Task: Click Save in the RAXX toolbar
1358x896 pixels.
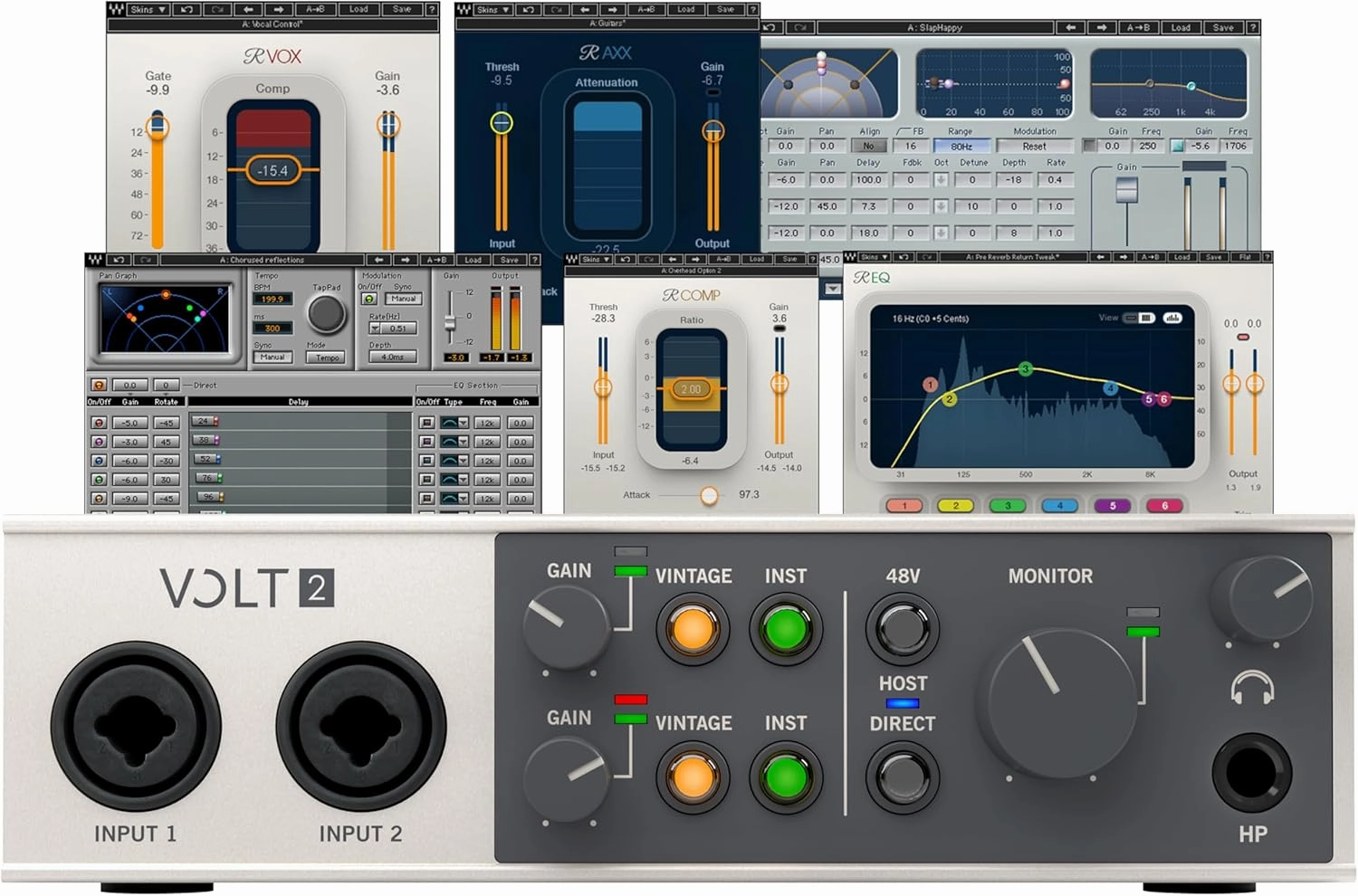Action: click(x=725, y=9)
